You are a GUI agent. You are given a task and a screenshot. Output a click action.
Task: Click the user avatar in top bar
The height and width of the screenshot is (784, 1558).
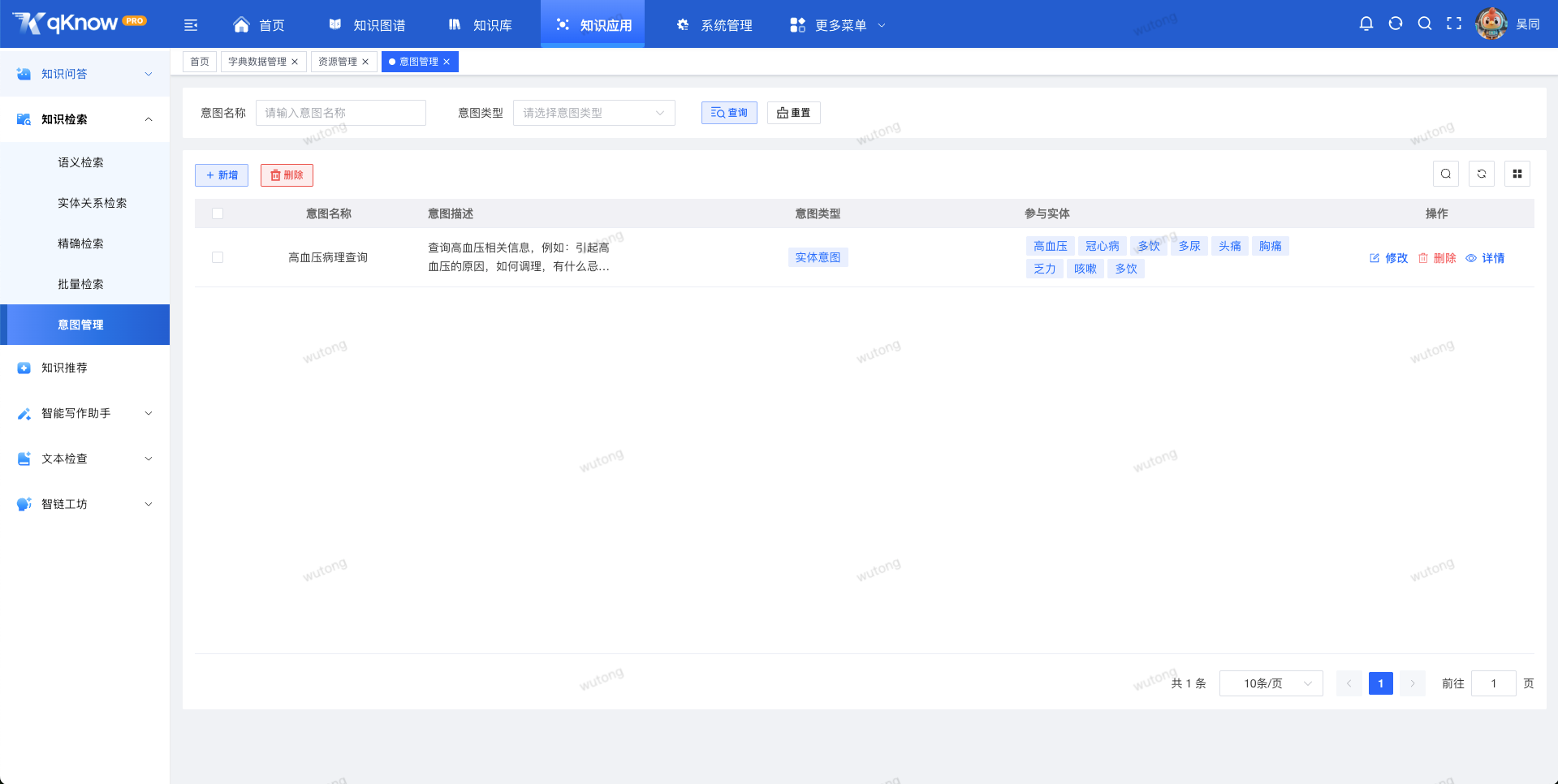point(1491,24)
